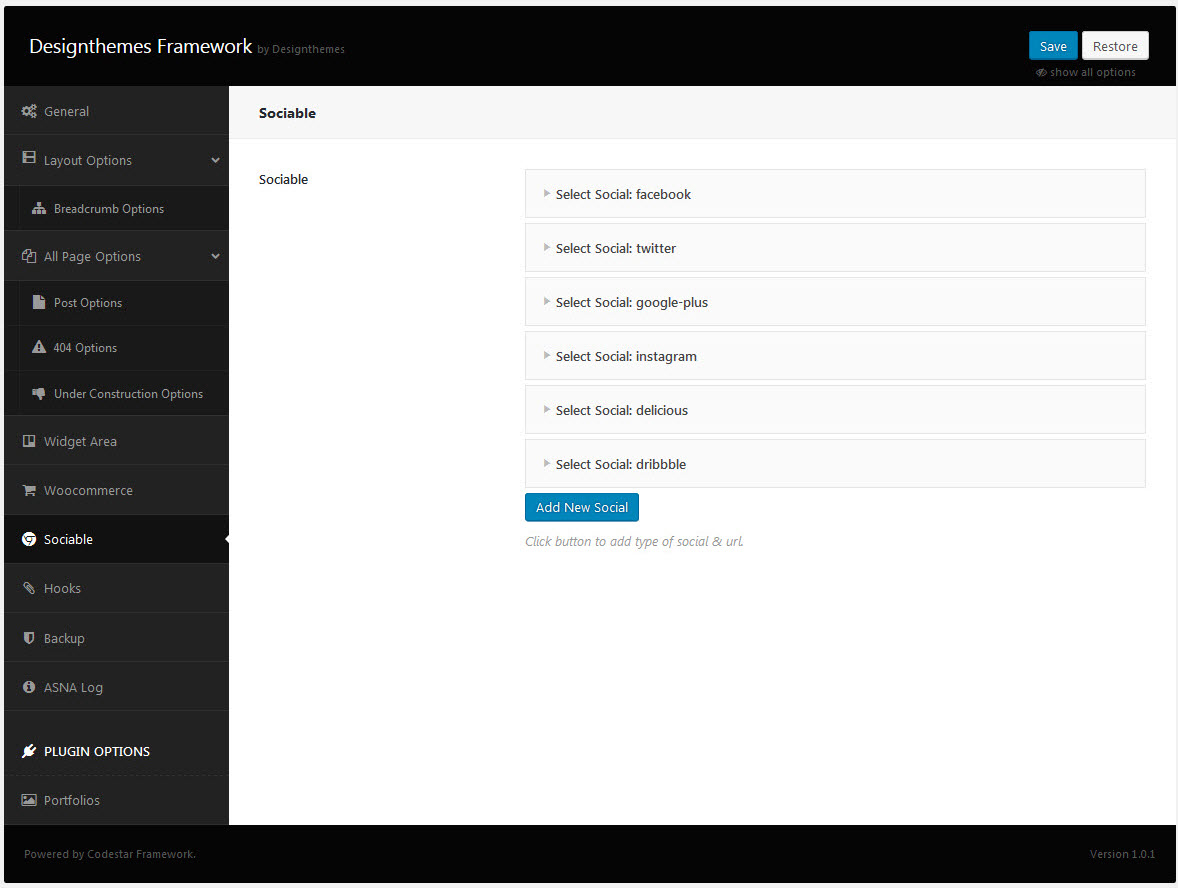This screenshot has height=888, width=1178.
Task: Expand Layout Options submenu chevron
Action: pyautogui.click(x=216, y=160)
